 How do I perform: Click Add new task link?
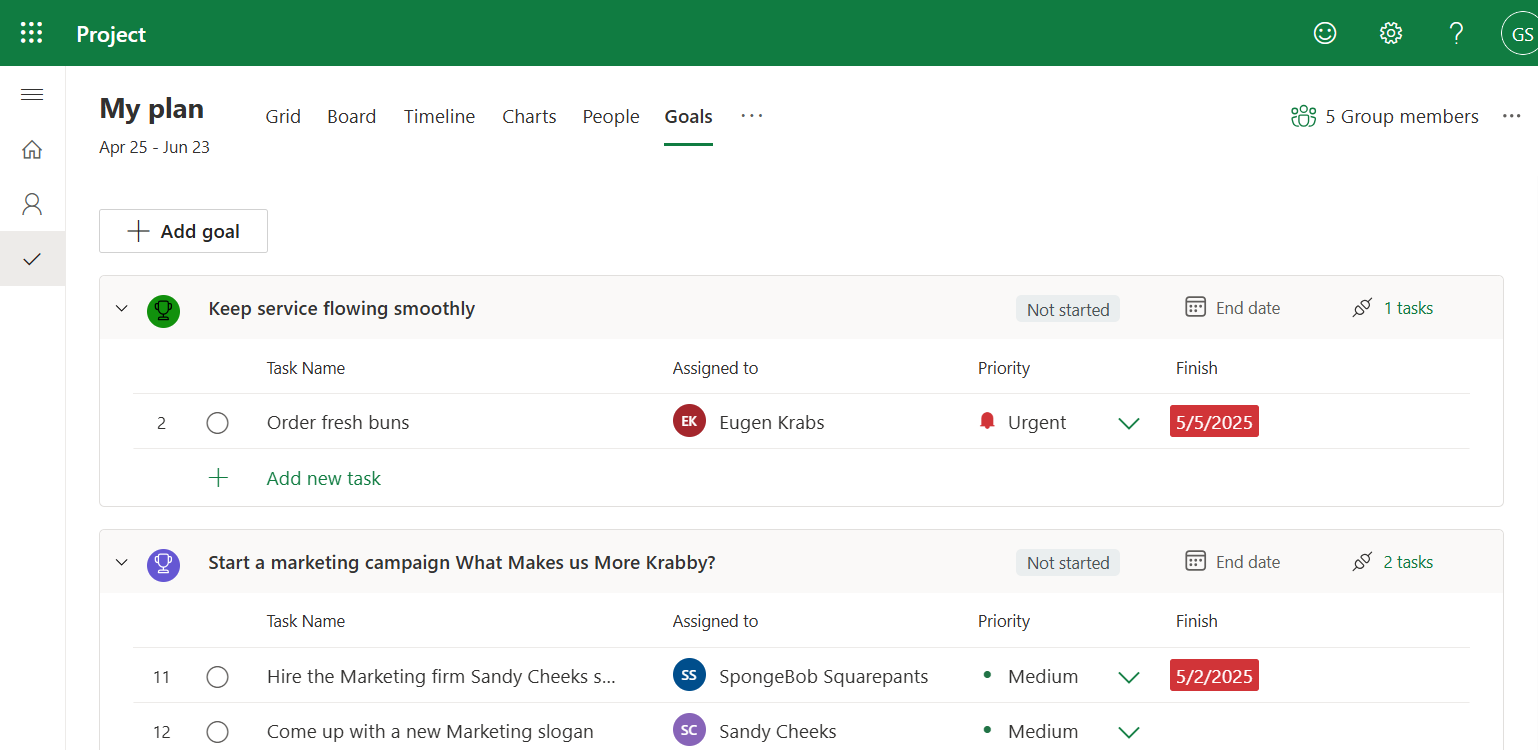coord(324,478)
